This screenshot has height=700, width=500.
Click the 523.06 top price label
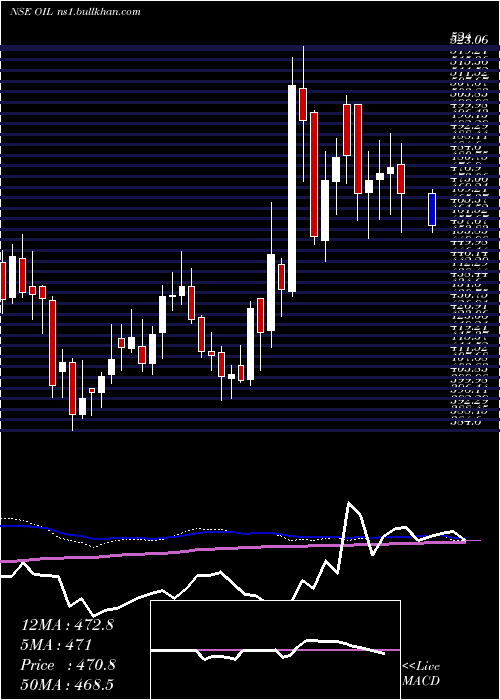468,39
